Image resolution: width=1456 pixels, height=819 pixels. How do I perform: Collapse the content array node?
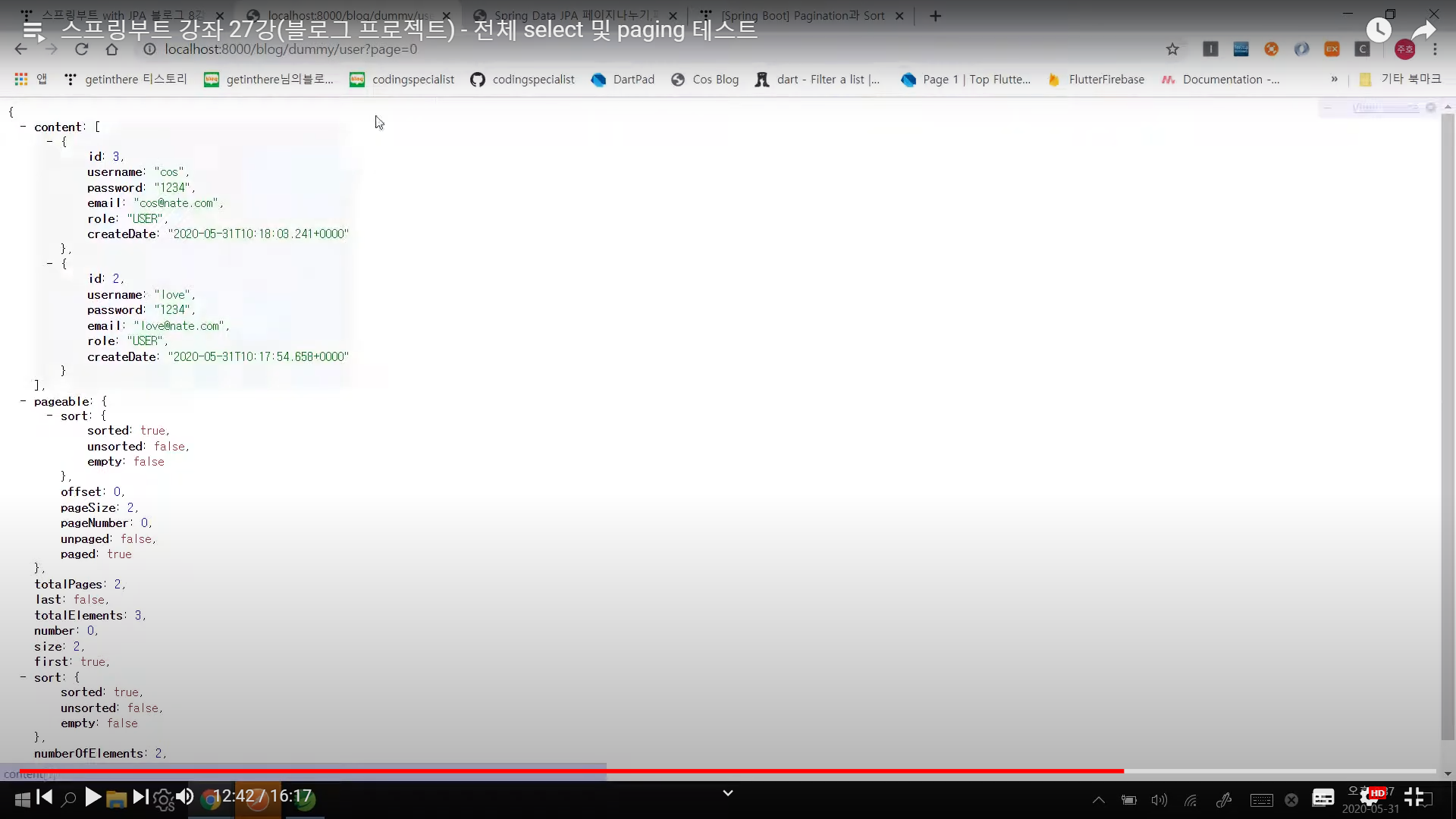click(23, 127)
